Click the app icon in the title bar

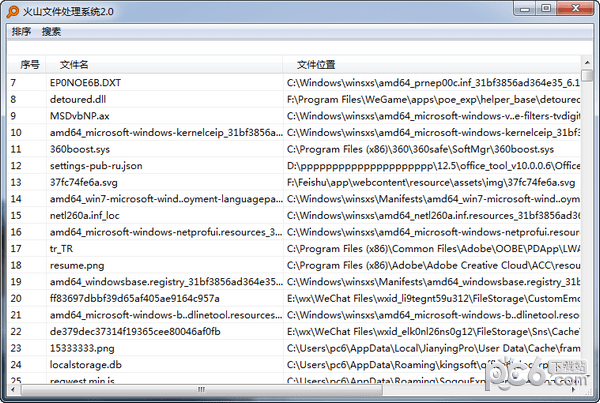tap(11, 12)
